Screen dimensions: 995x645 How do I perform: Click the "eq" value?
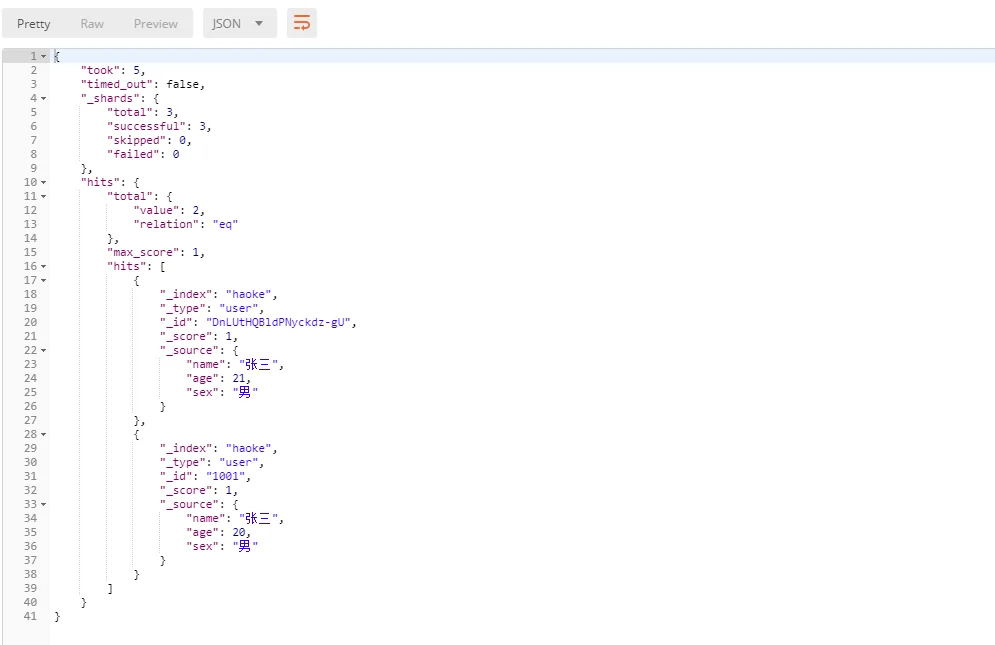[x=225, y=224]
